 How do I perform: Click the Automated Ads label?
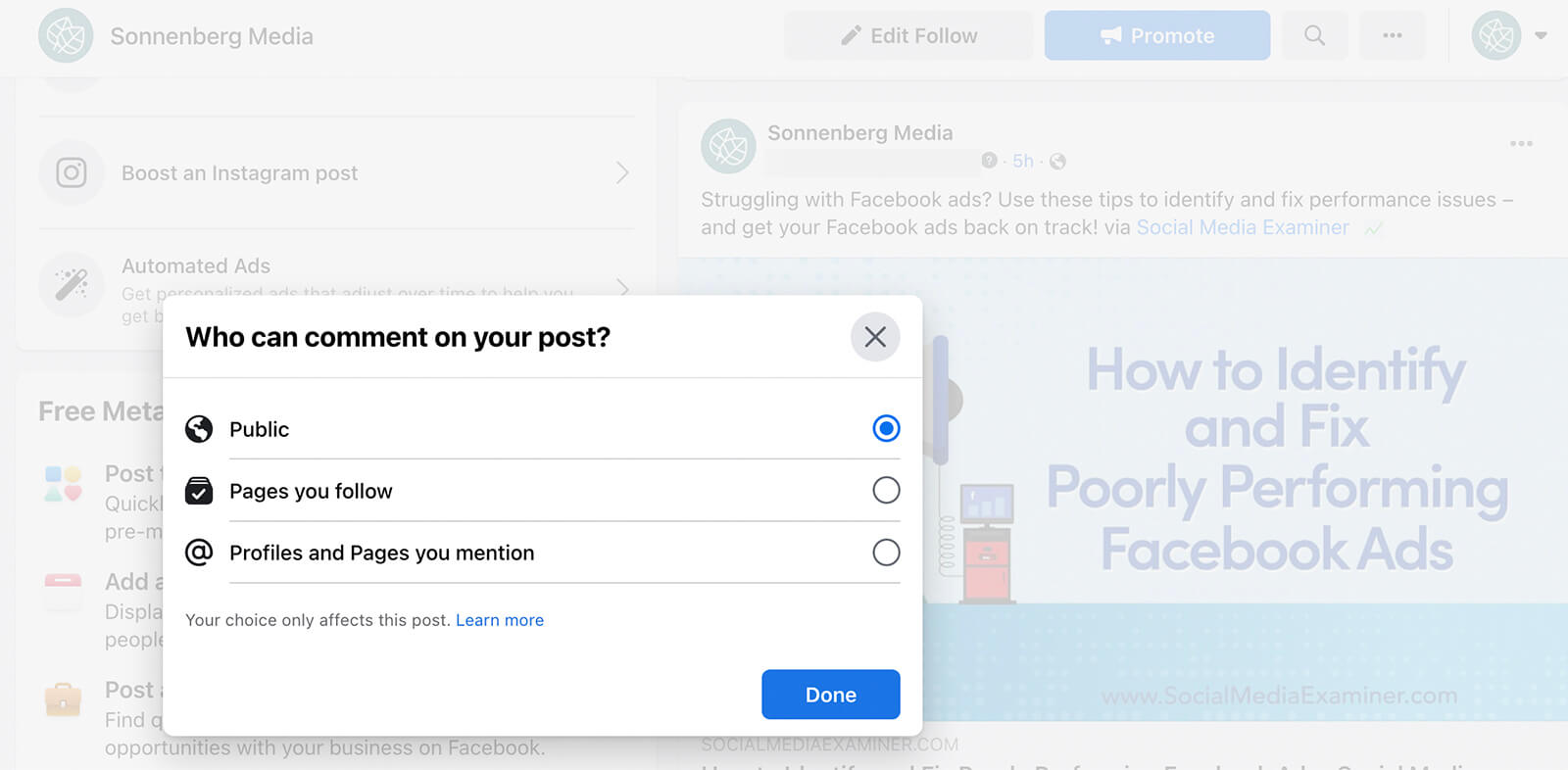196,266
